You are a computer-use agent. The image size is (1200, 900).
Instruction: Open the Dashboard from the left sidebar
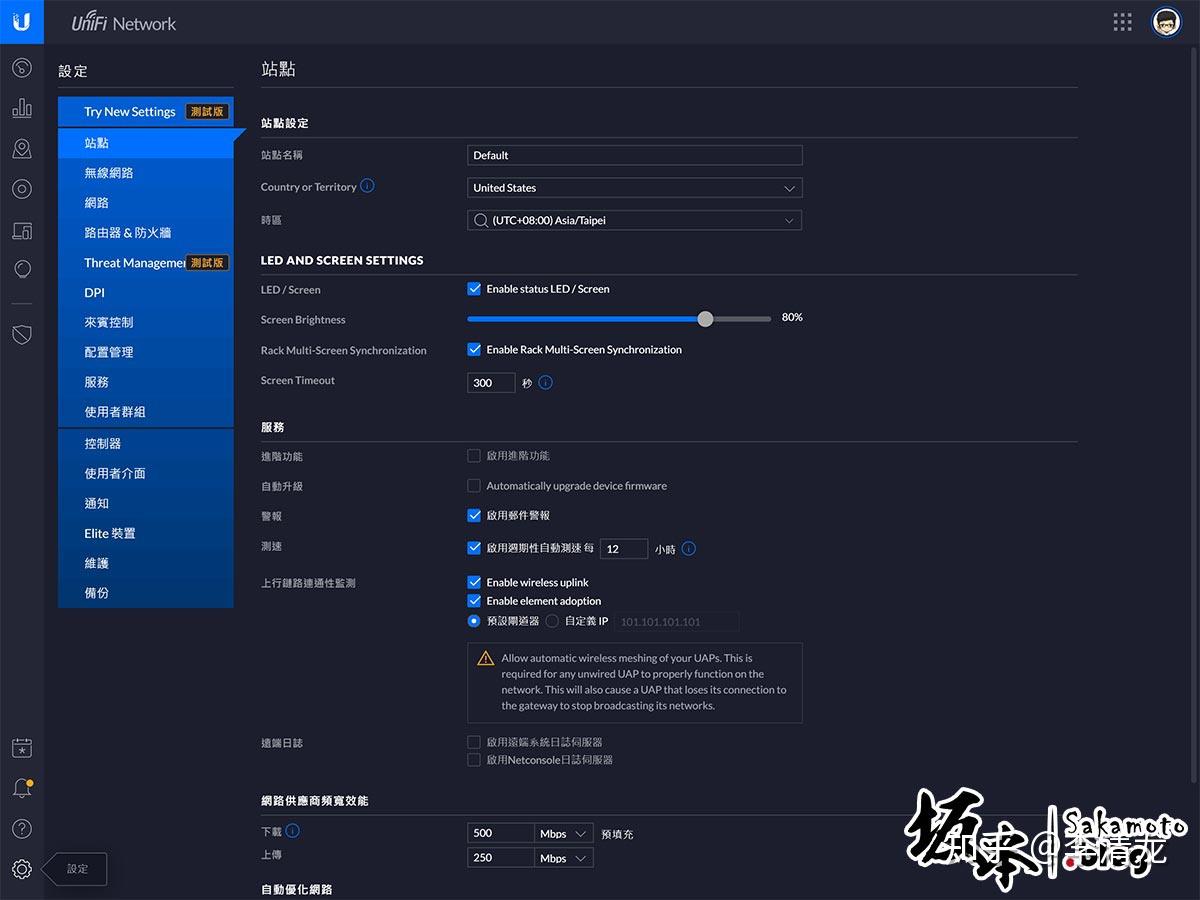(x=22, y=67)
